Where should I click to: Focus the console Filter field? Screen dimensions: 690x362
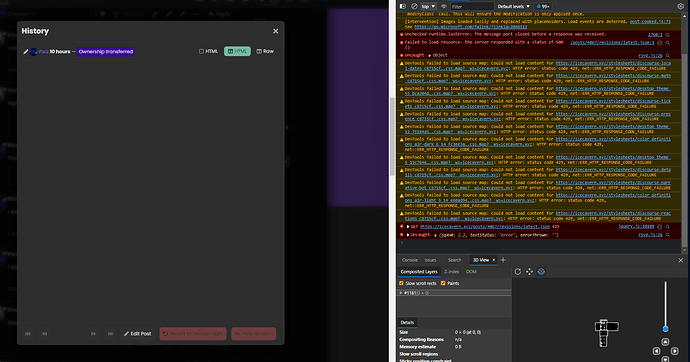pos(472,7)
